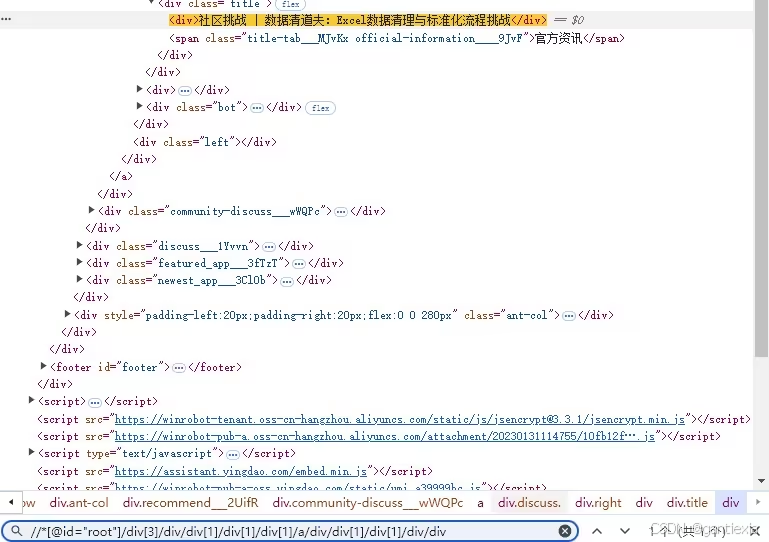Expand ellipsis in ant-col style div
The image size is (769, 542).
569,316
